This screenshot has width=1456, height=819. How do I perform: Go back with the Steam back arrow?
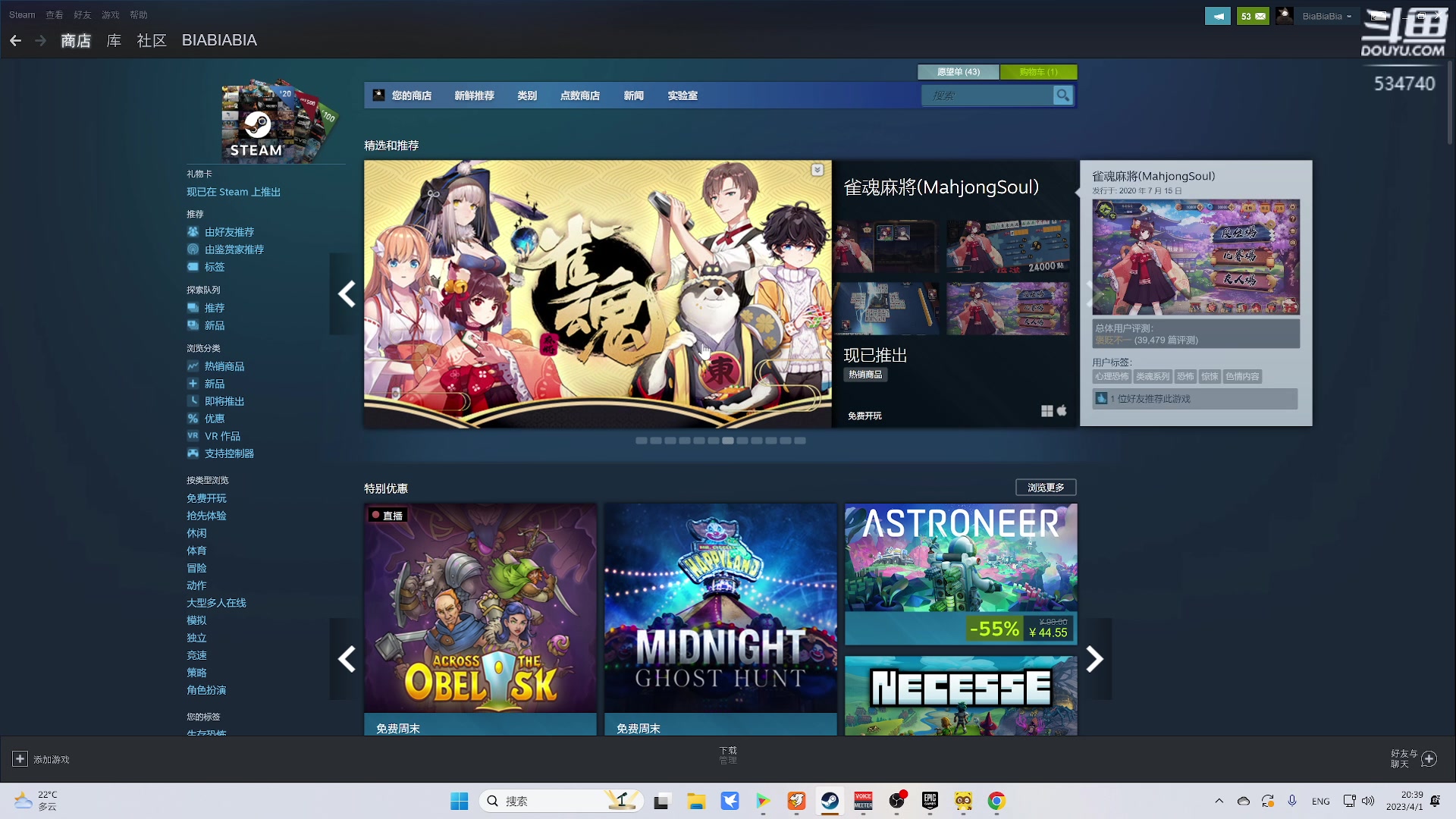tap(15, 41)
